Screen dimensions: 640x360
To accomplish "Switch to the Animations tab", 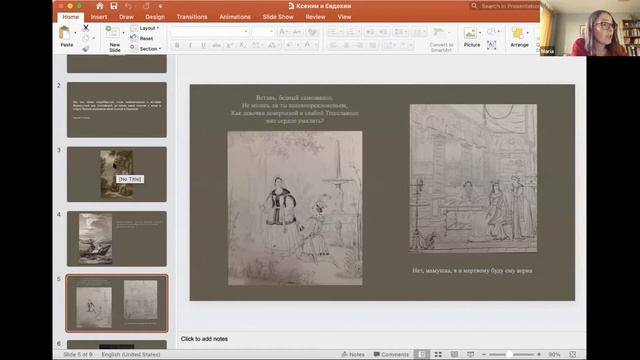I will (x=235, y=17).
